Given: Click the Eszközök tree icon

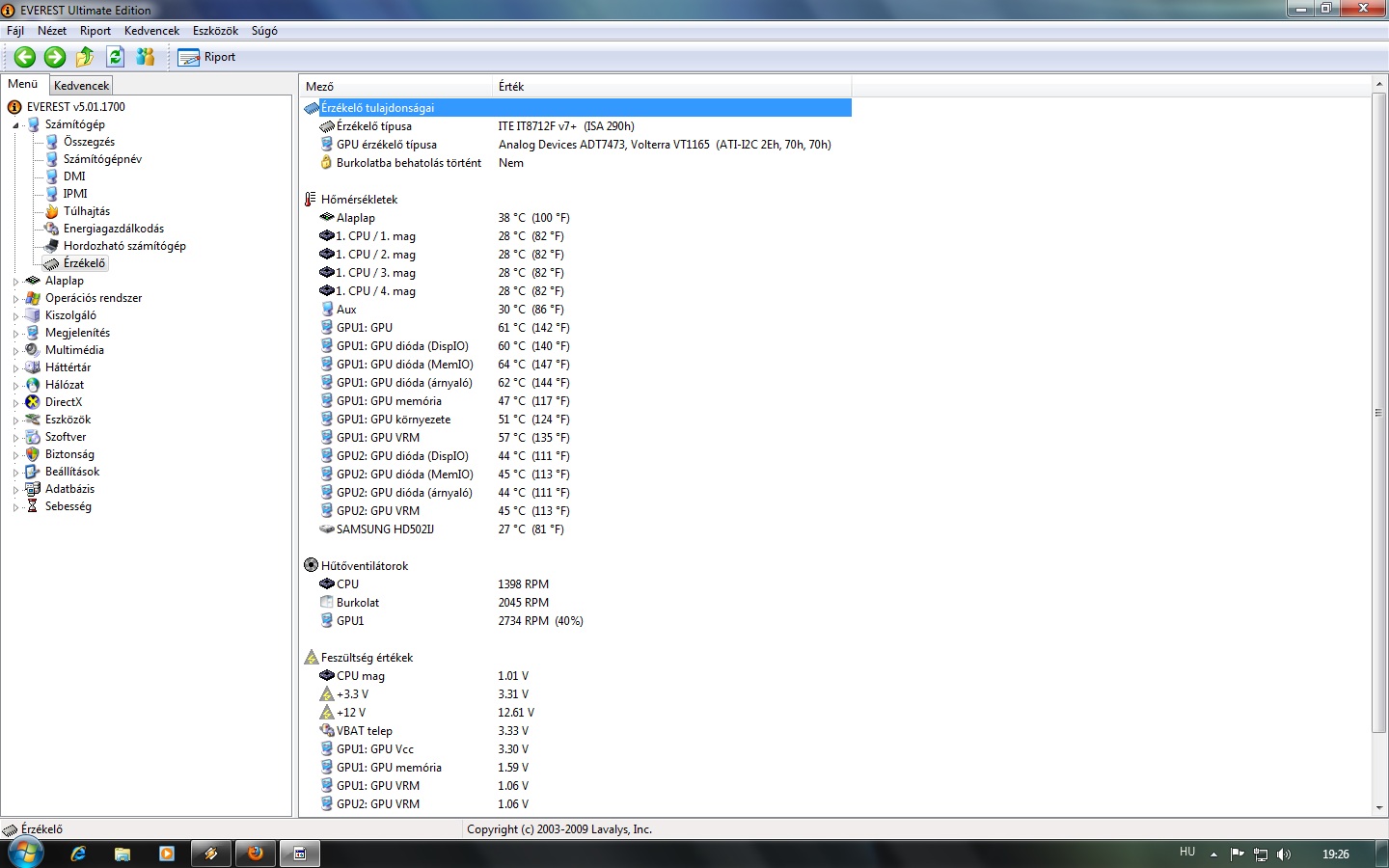Looking at the screenshot, I should tap(33, 420).
